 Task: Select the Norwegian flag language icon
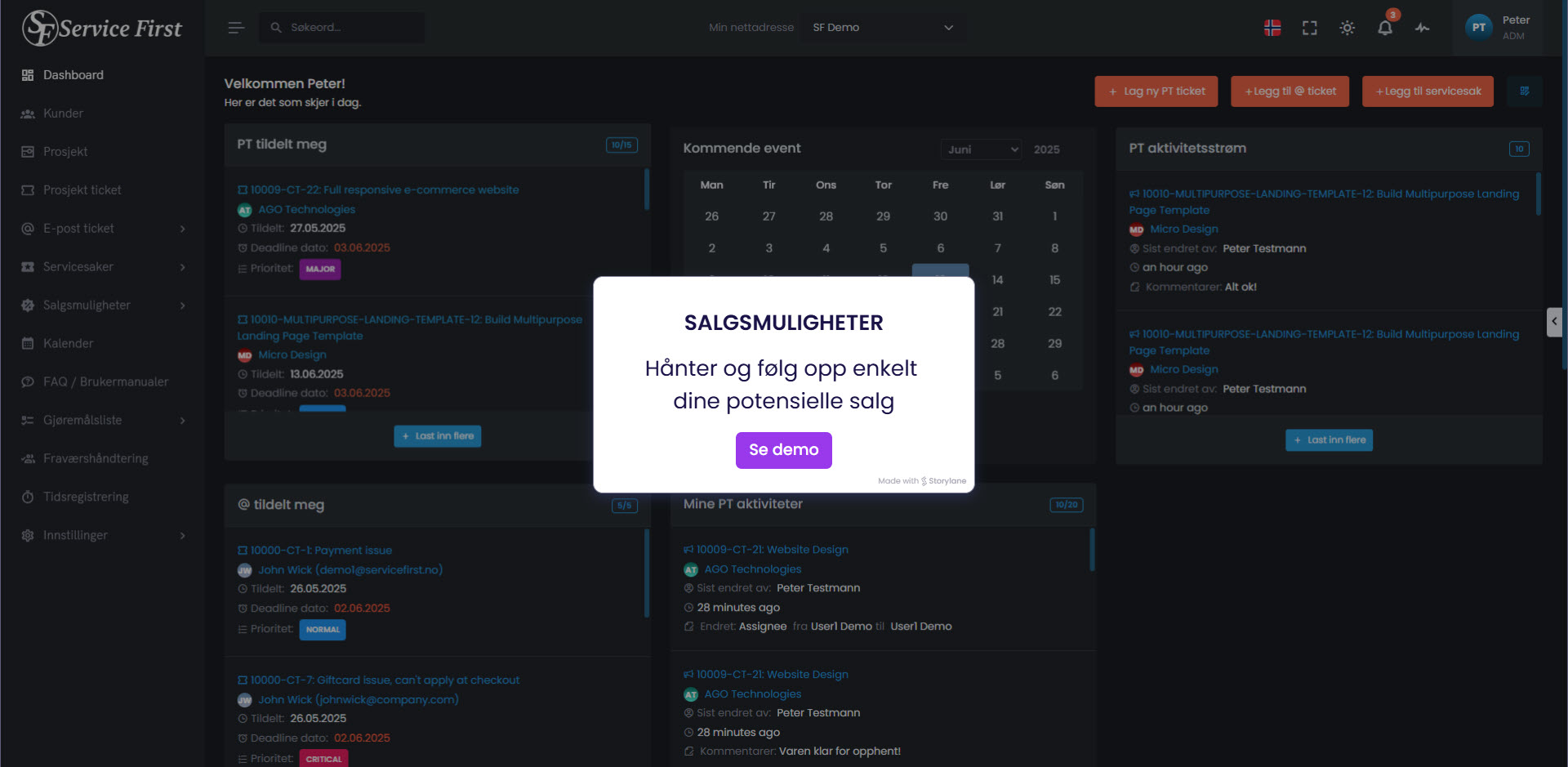(1272, 28)
